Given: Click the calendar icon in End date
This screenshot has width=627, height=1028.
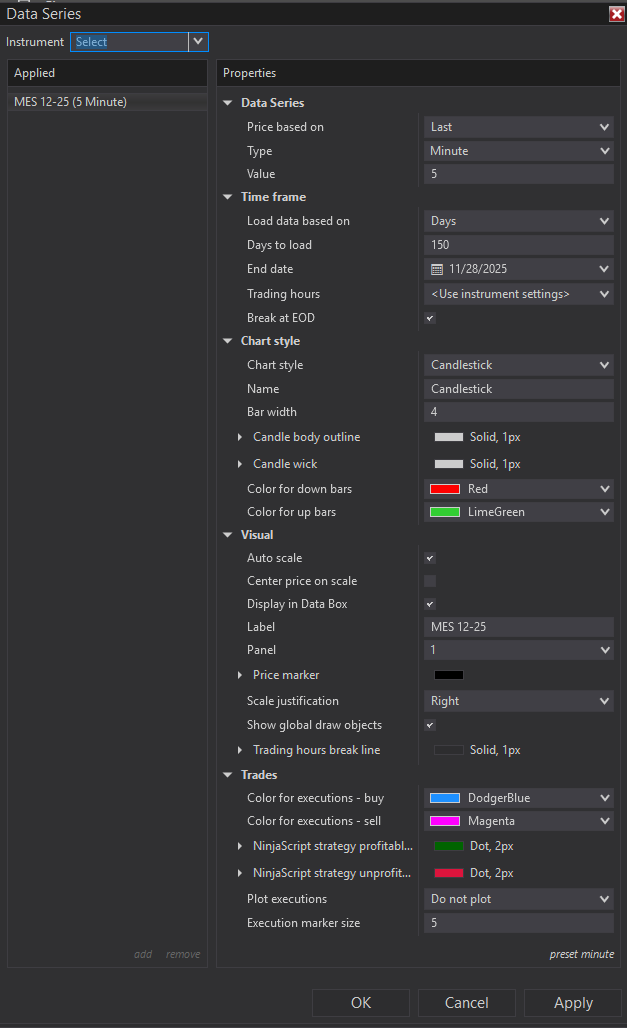Looking at the screenshot, I should pos(437,269).
